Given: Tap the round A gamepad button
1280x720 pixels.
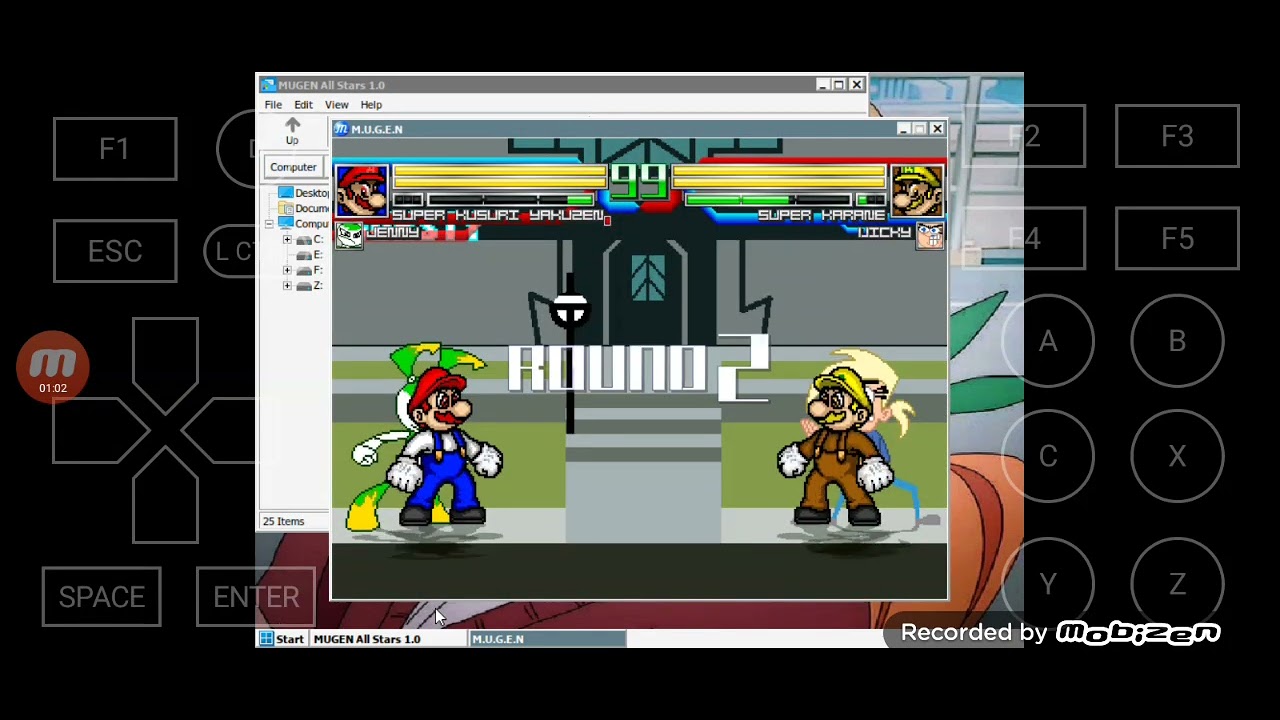Looking at the screenshot, I should tap(1047, 342).
